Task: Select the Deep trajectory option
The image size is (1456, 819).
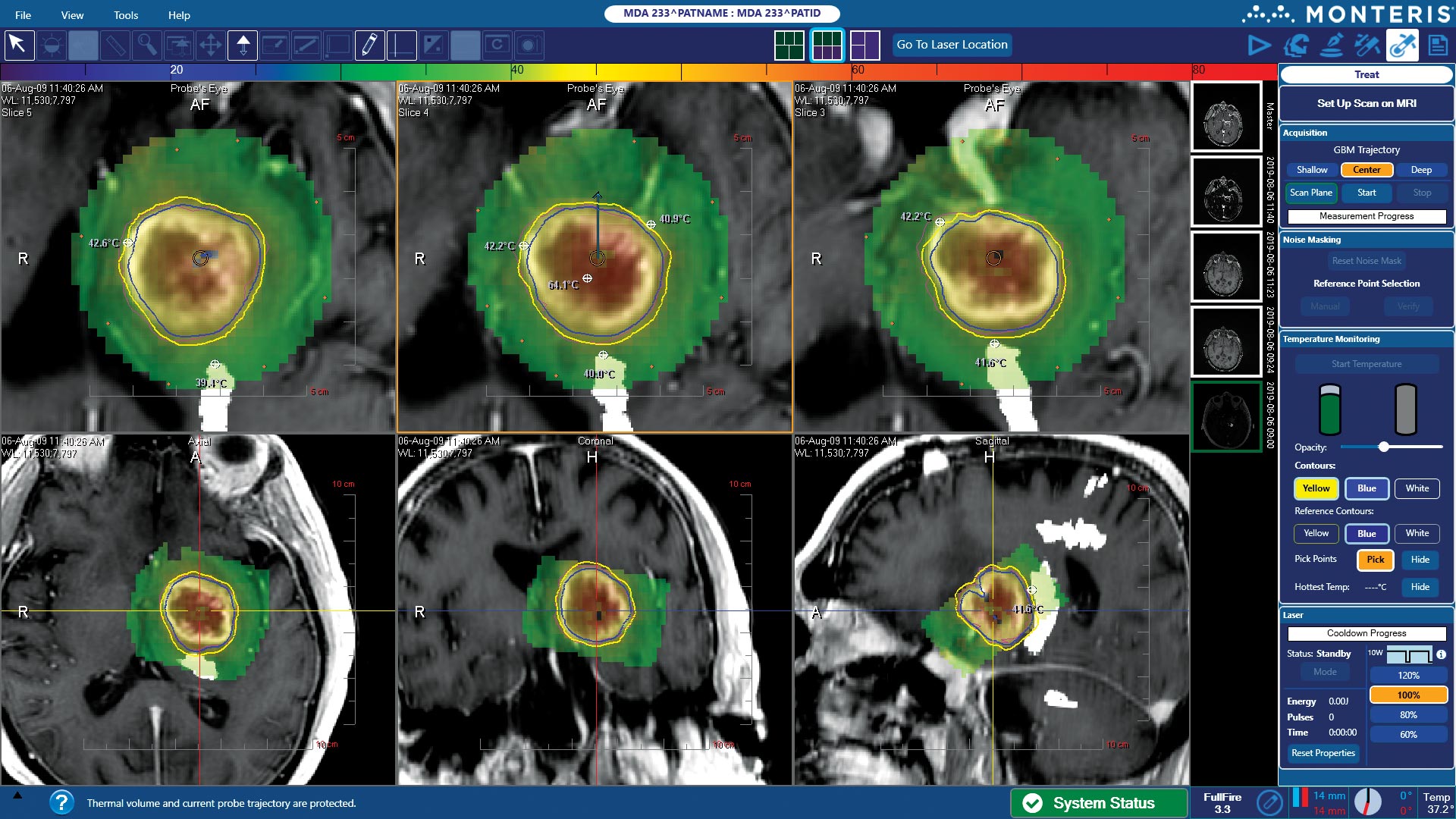Action: [x=1421, y=170]
